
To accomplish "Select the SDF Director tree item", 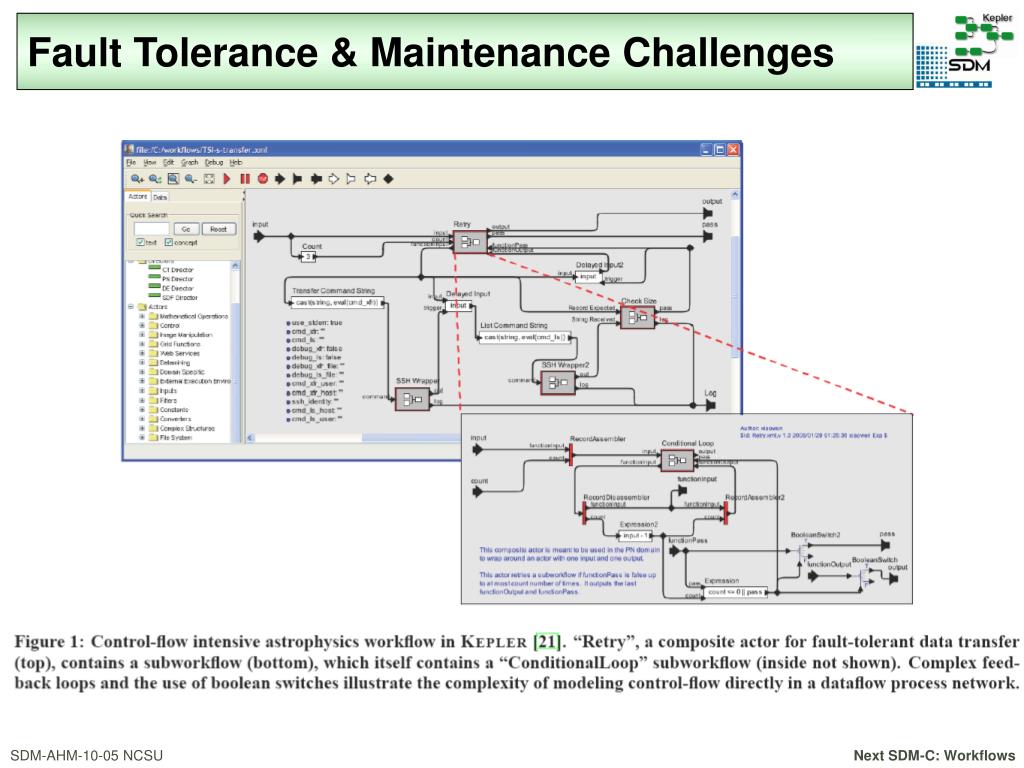I will (x=173, y=298).
